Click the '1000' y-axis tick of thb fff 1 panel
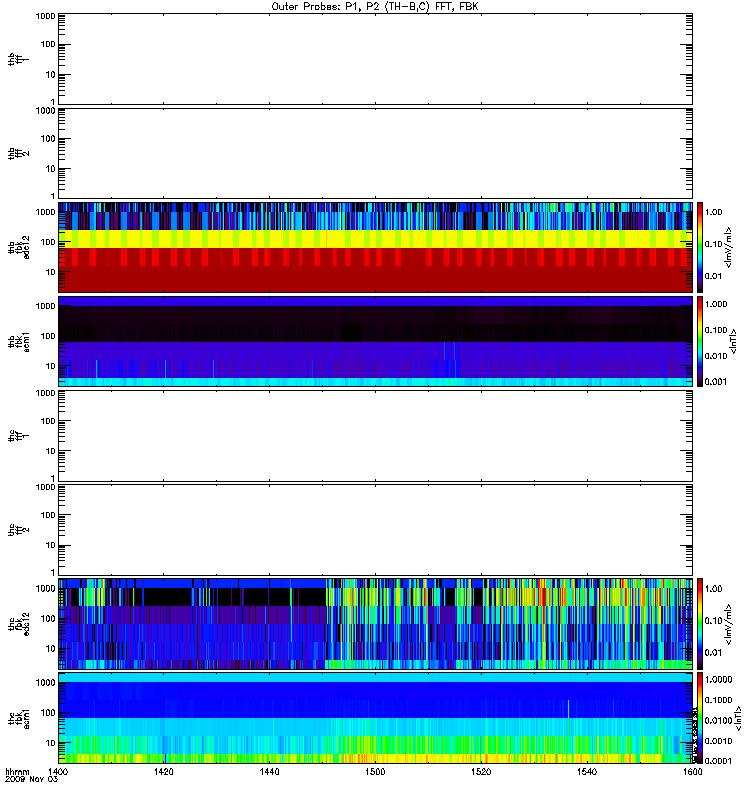 pyautogui.click(x=45, y=16)
